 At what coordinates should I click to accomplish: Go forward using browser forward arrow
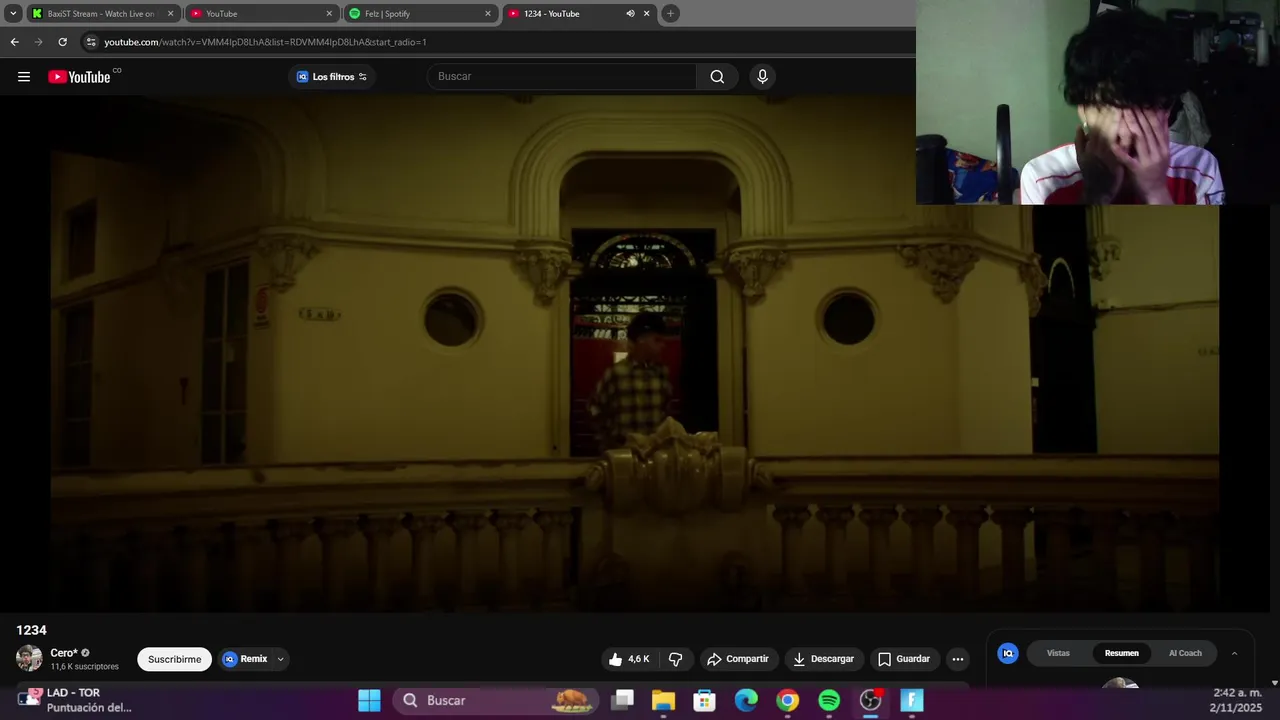[38, 42]
